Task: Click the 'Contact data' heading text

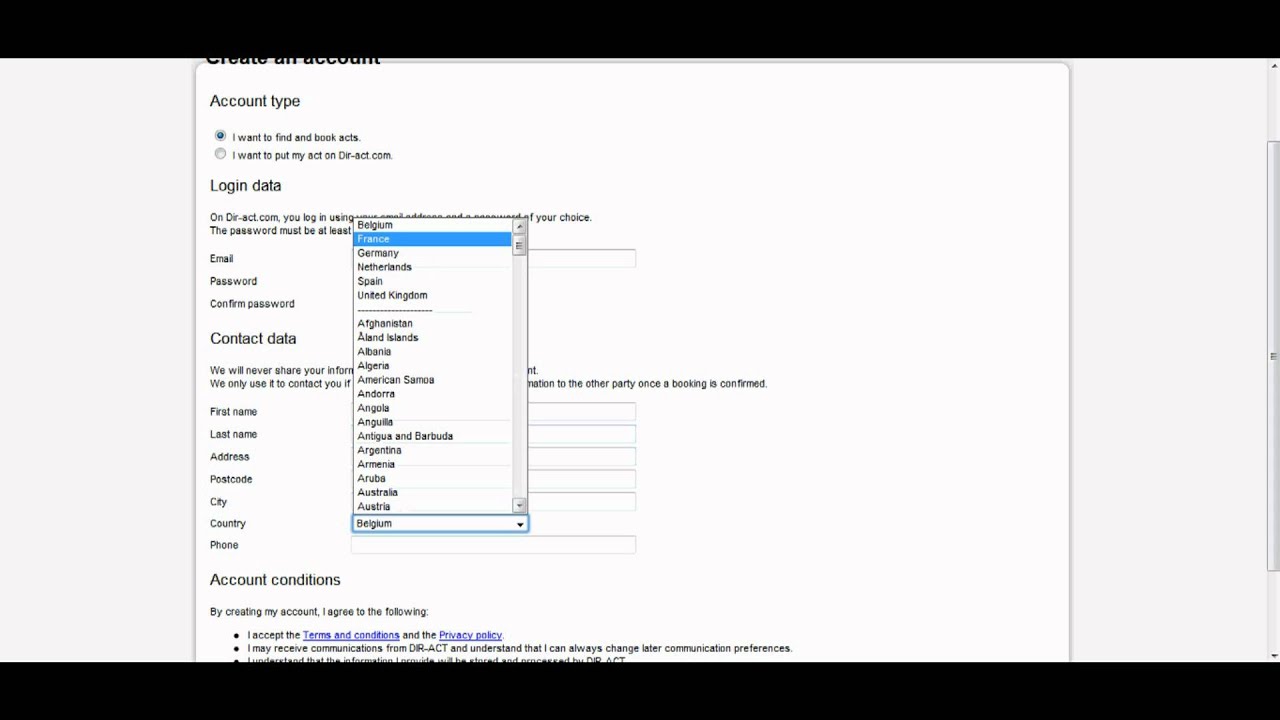Action: click(253, 338)
